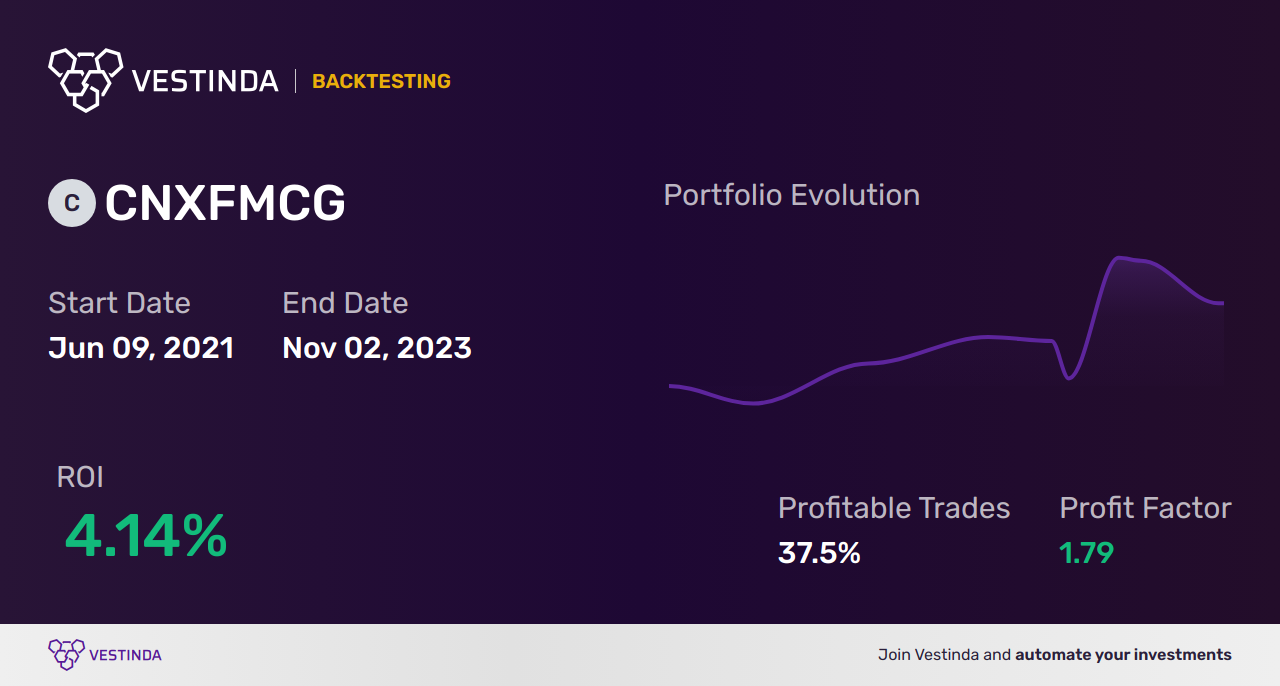Image resolution: width=1280 pixels, height=686 pixels.
Task: Click the circular C icon beside CNXFMCG
Action: [72, 203]
